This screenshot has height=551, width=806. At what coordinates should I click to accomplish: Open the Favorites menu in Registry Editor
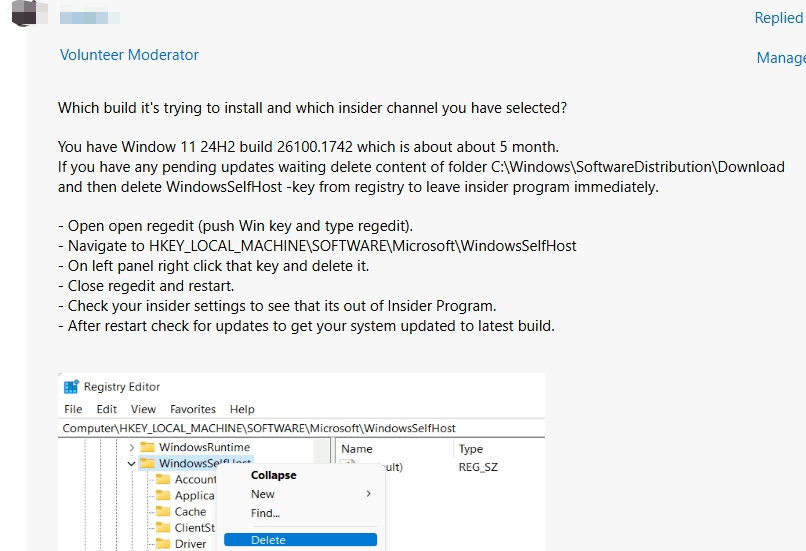click(x=193, y=409)
